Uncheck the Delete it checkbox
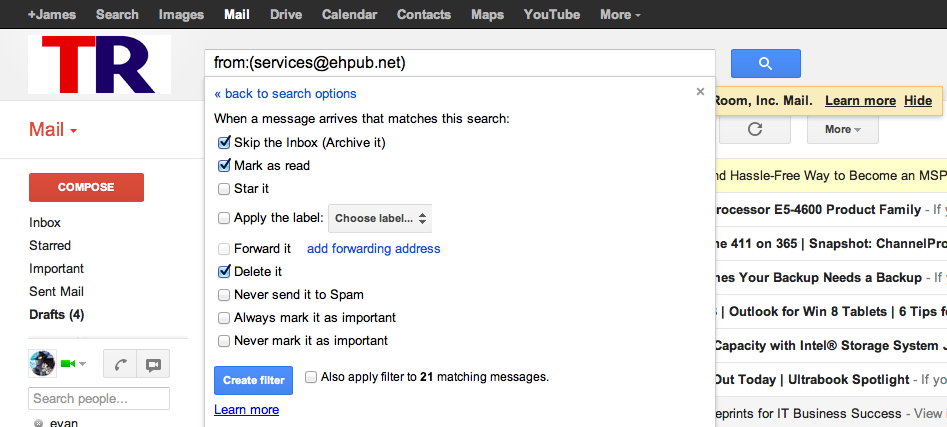Viewport: 947px width, 427px height. (x=224, y=271)
